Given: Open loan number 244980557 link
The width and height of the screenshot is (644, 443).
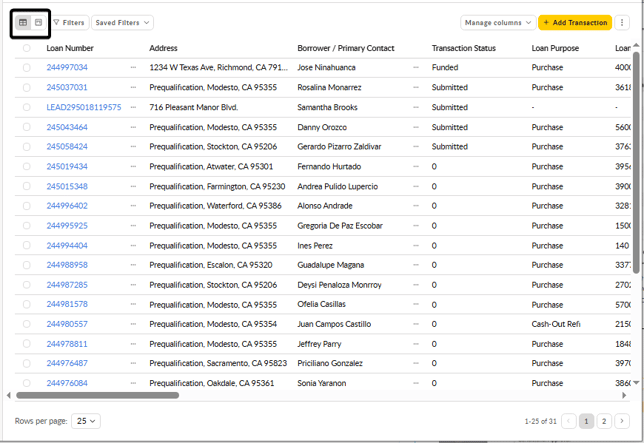Looking at the screenshot, I should click(x=67, y=324).
